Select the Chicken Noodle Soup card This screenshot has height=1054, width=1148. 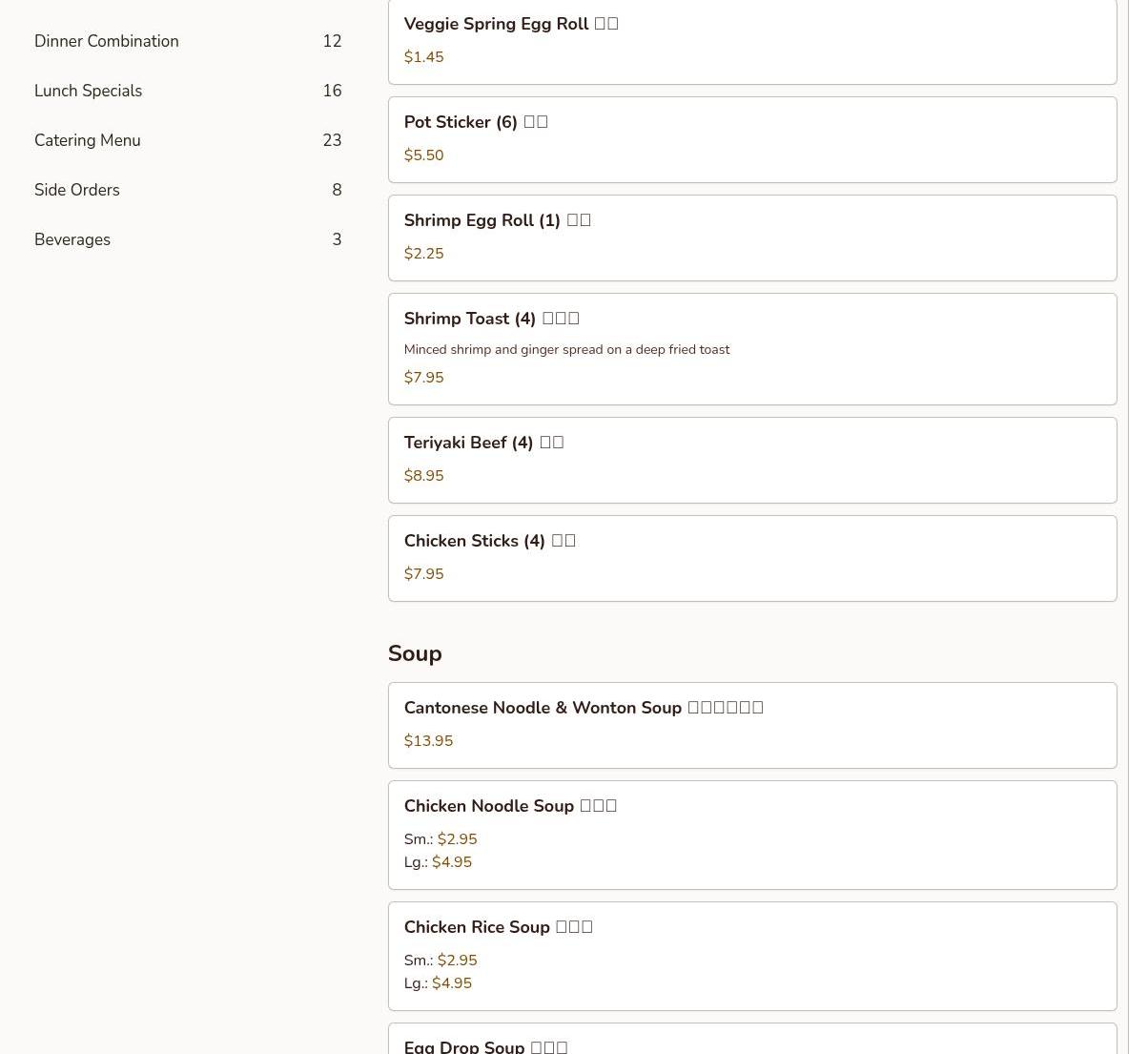pyautogui.click(x=752, y=835)
